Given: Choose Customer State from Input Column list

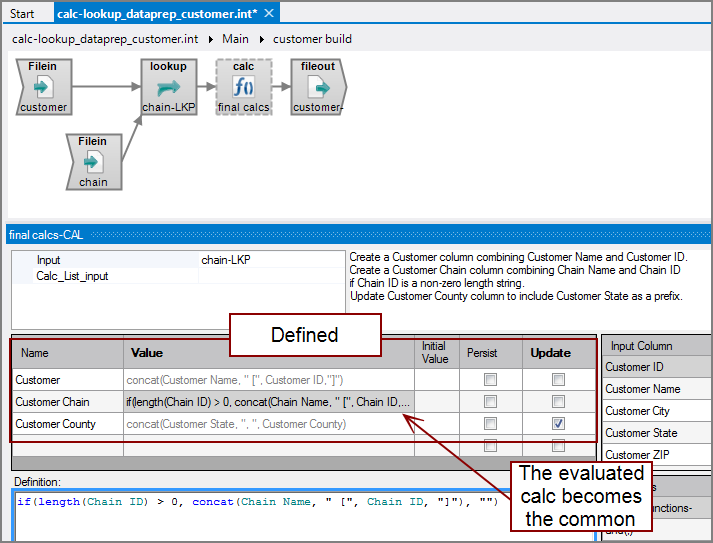Looking at the screenshot, I should point(640,433).
